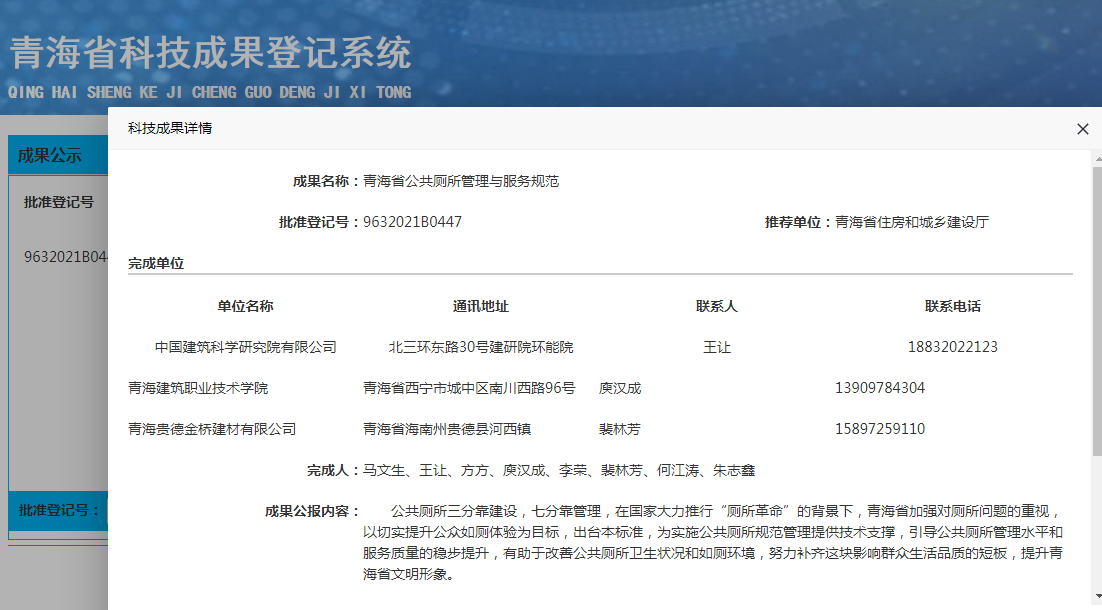
Task: Click the 通讯地址 column header
Action: [481, 307]
